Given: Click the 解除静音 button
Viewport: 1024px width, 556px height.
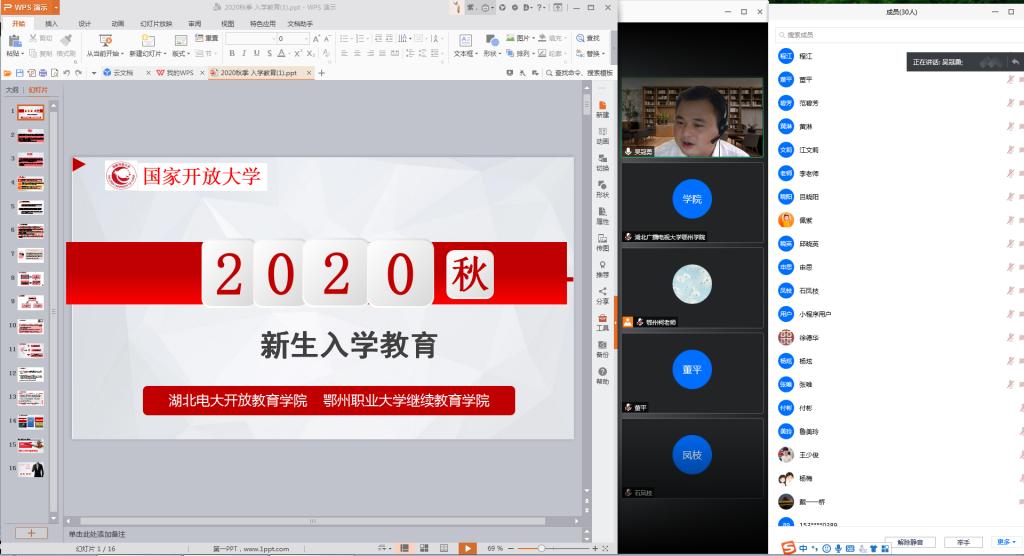Looking at the screenshot, I should coord(910,542).
